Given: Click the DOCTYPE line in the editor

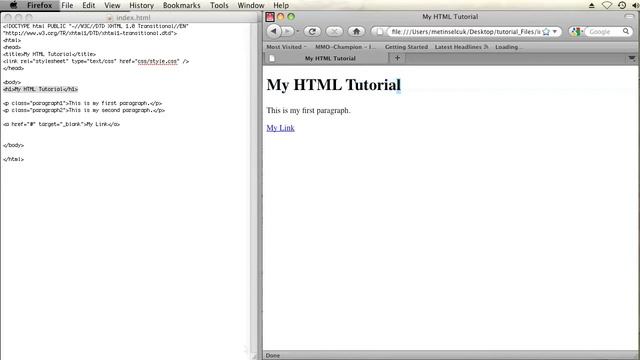Looking at the screenshot, I should coord(96,26).
